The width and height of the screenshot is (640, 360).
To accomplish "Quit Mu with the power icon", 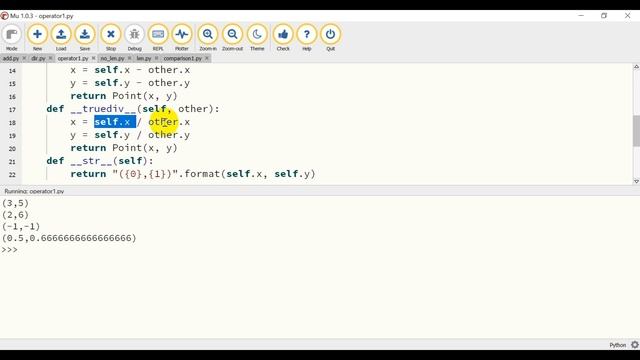I will tap(330, 37).
